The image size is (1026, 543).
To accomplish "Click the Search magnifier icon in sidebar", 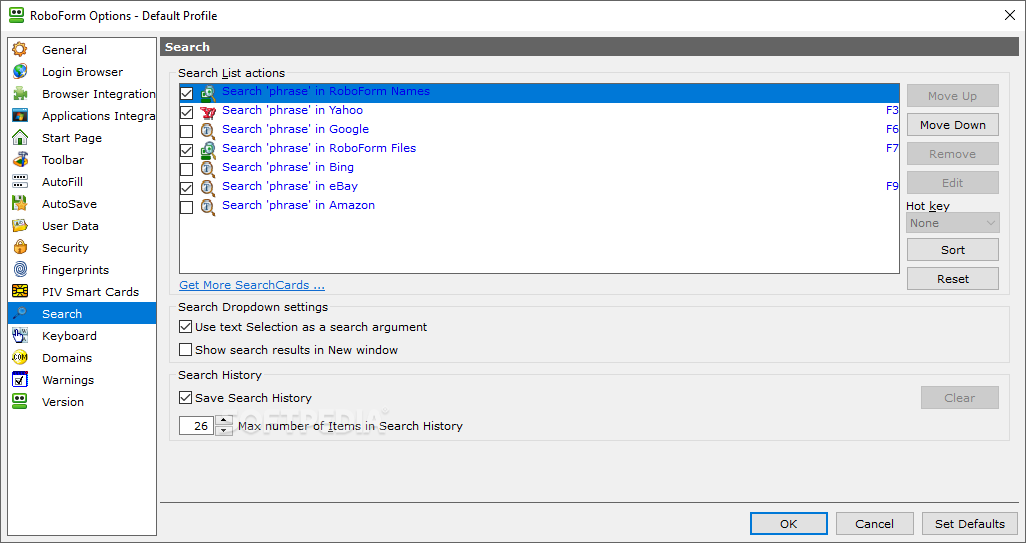I will [20, 313].
